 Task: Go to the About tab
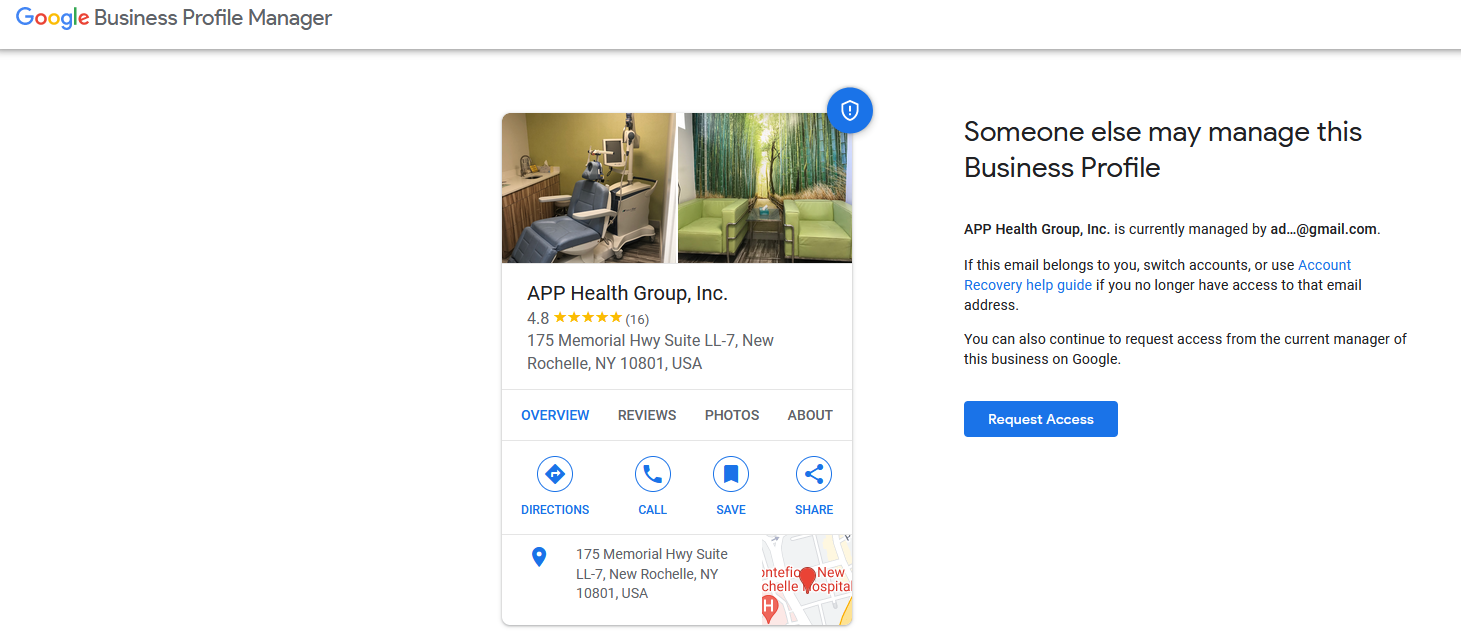point(810,415)
